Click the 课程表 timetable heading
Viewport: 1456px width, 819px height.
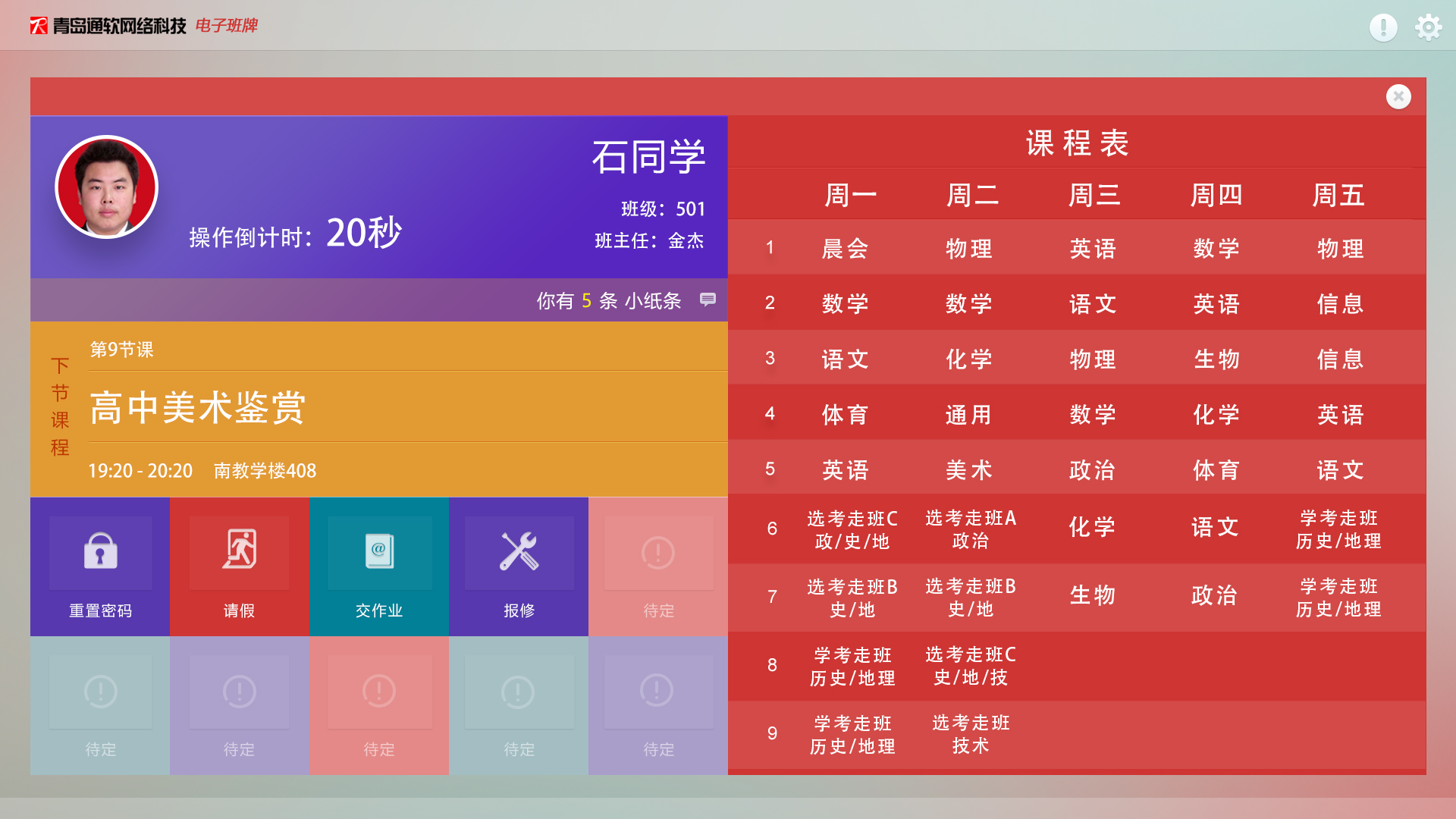coord(1077,143)
